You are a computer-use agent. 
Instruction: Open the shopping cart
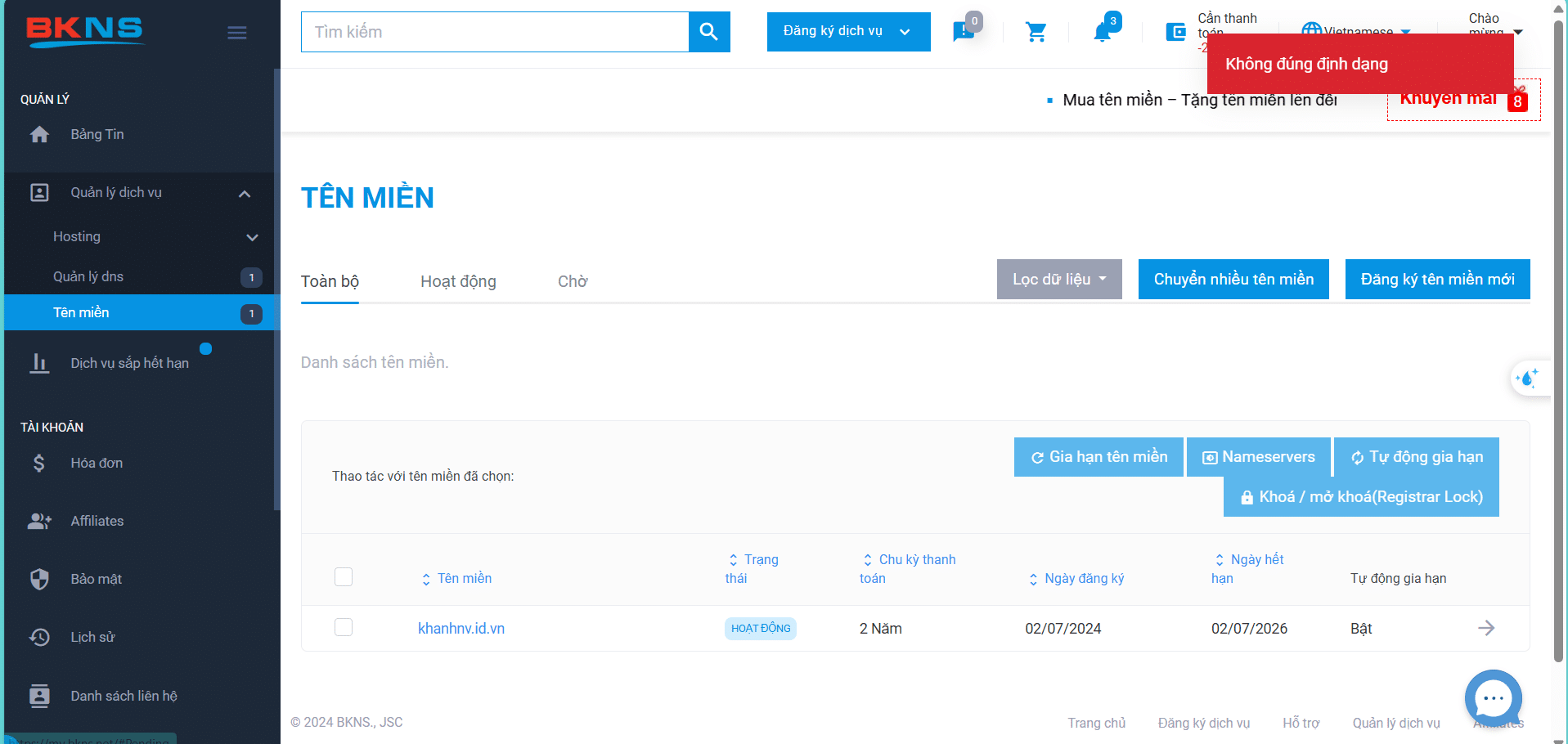[x=1036, y=32]
